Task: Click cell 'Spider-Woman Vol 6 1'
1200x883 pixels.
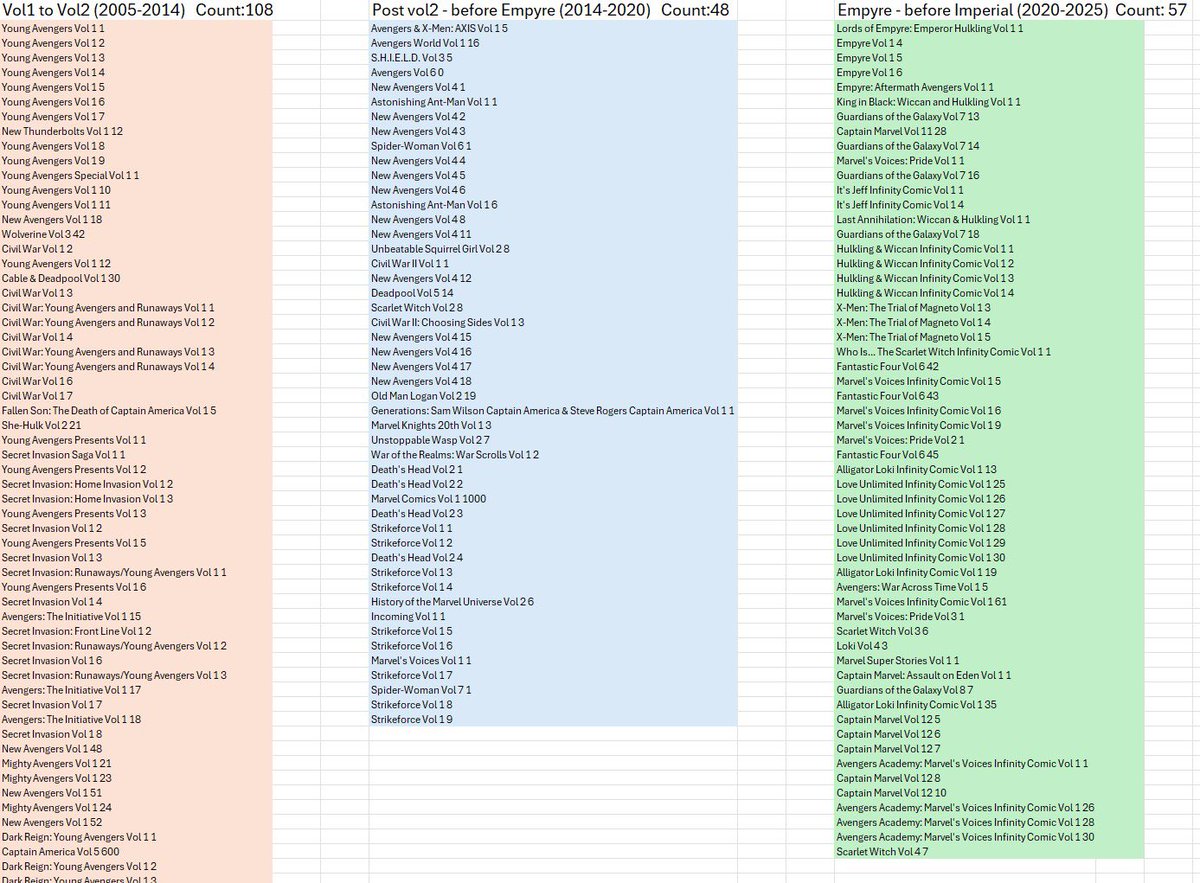Action: coord(553,146)
